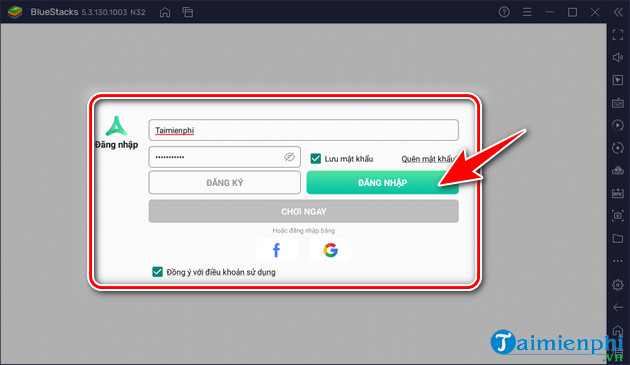The image size is (630, 365).
Task: Enter full screen mode from the sidebar
Action: 618,35
